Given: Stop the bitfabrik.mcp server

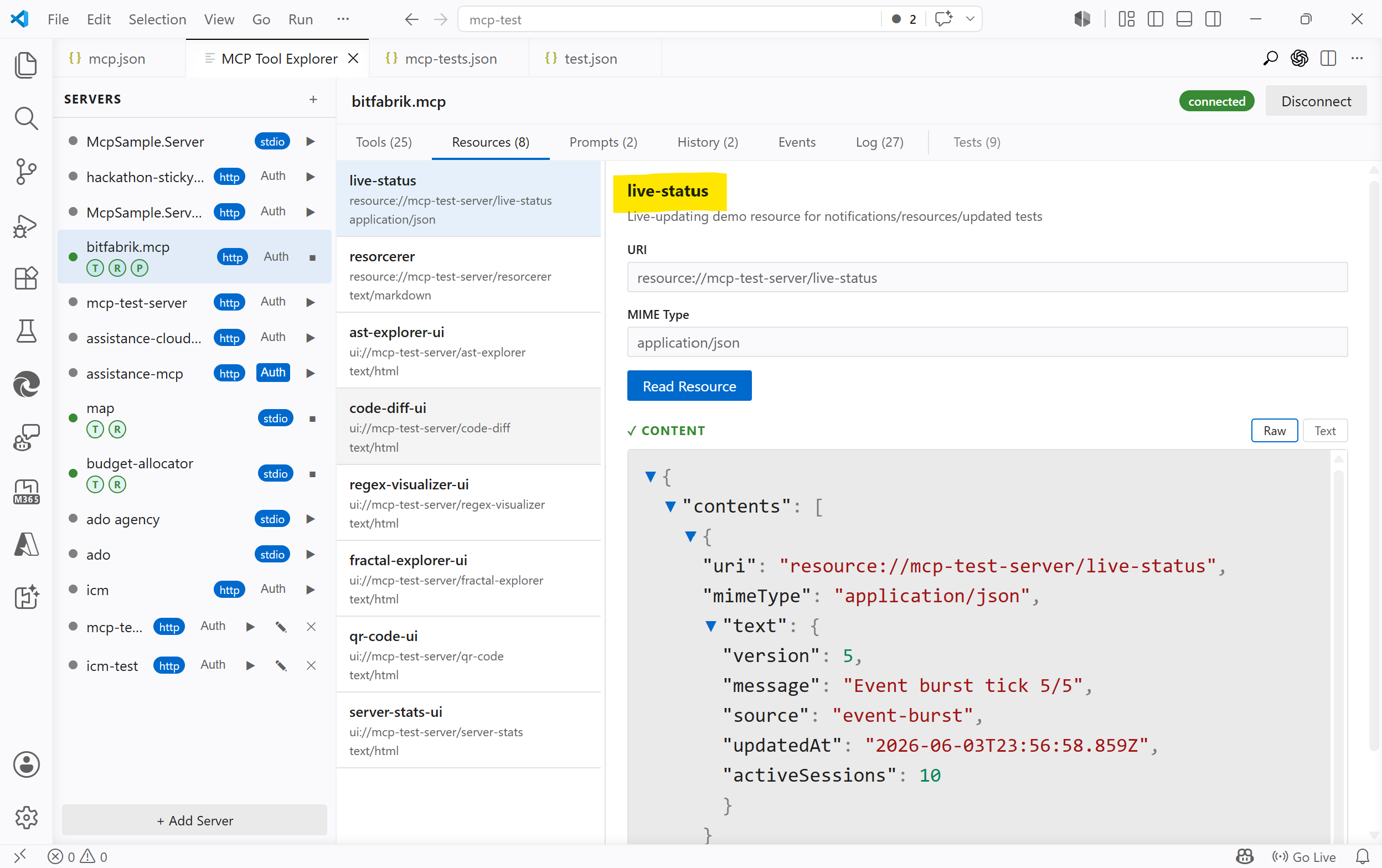Looking at the screenshot, I should (x=313, y=257).
